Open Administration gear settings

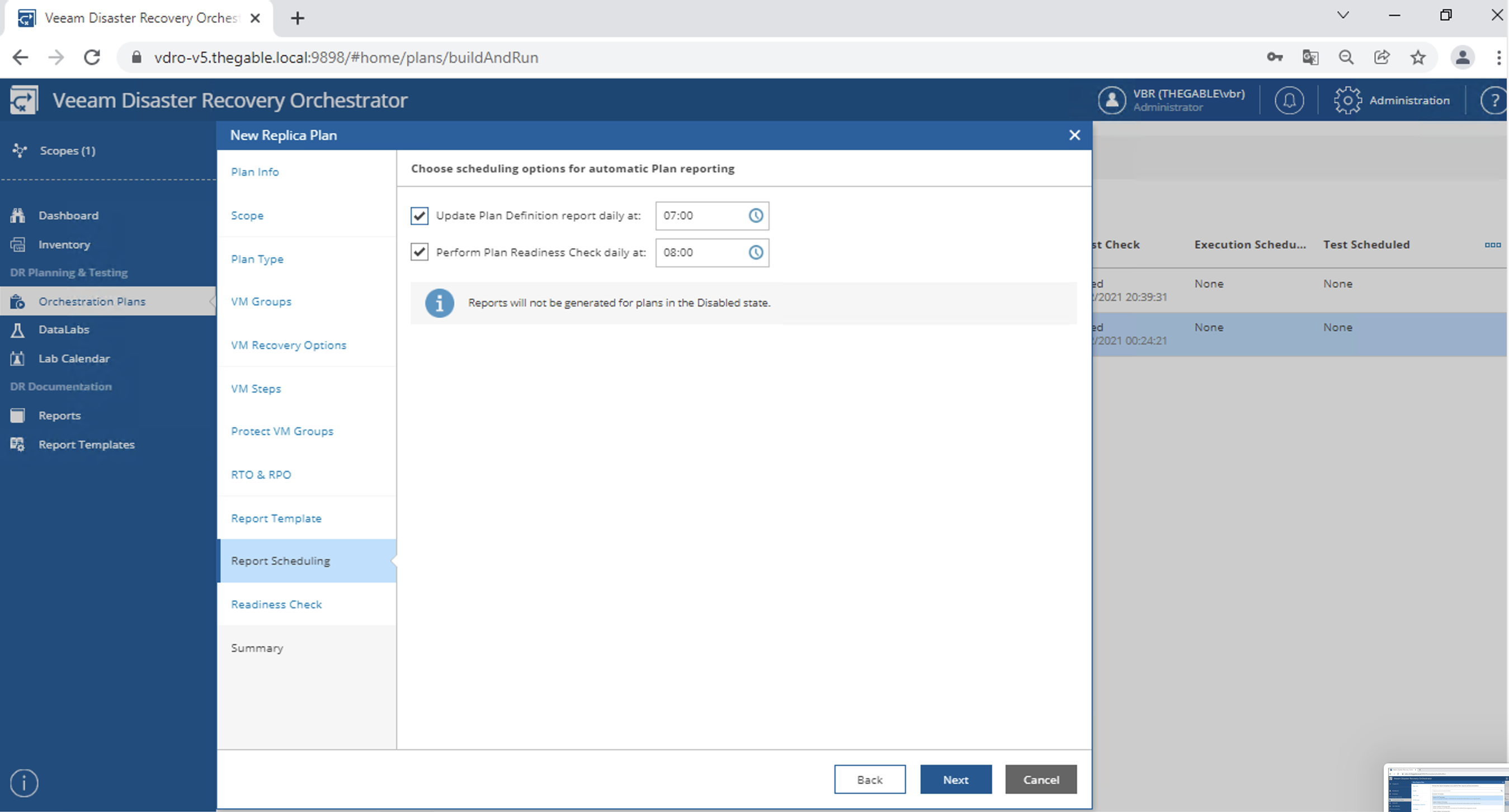pyautogui.click(x=1347, y=100)
